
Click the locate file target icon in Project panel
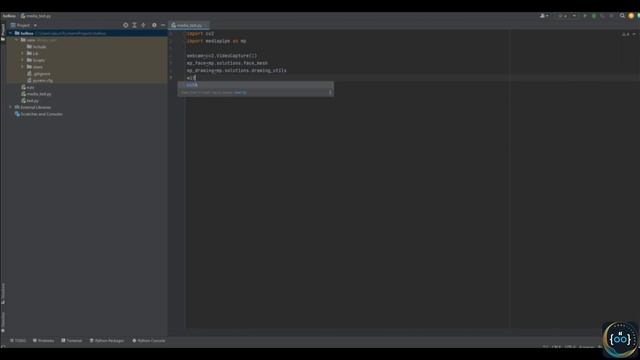click(125, 25)
